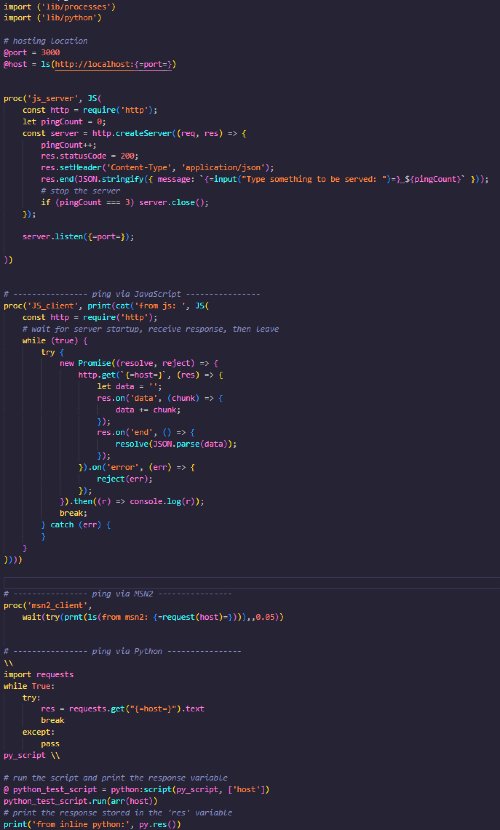Click the print('from inline python:', py.res()) line
This screenshot has height=830, width=500.
point(93,824)
